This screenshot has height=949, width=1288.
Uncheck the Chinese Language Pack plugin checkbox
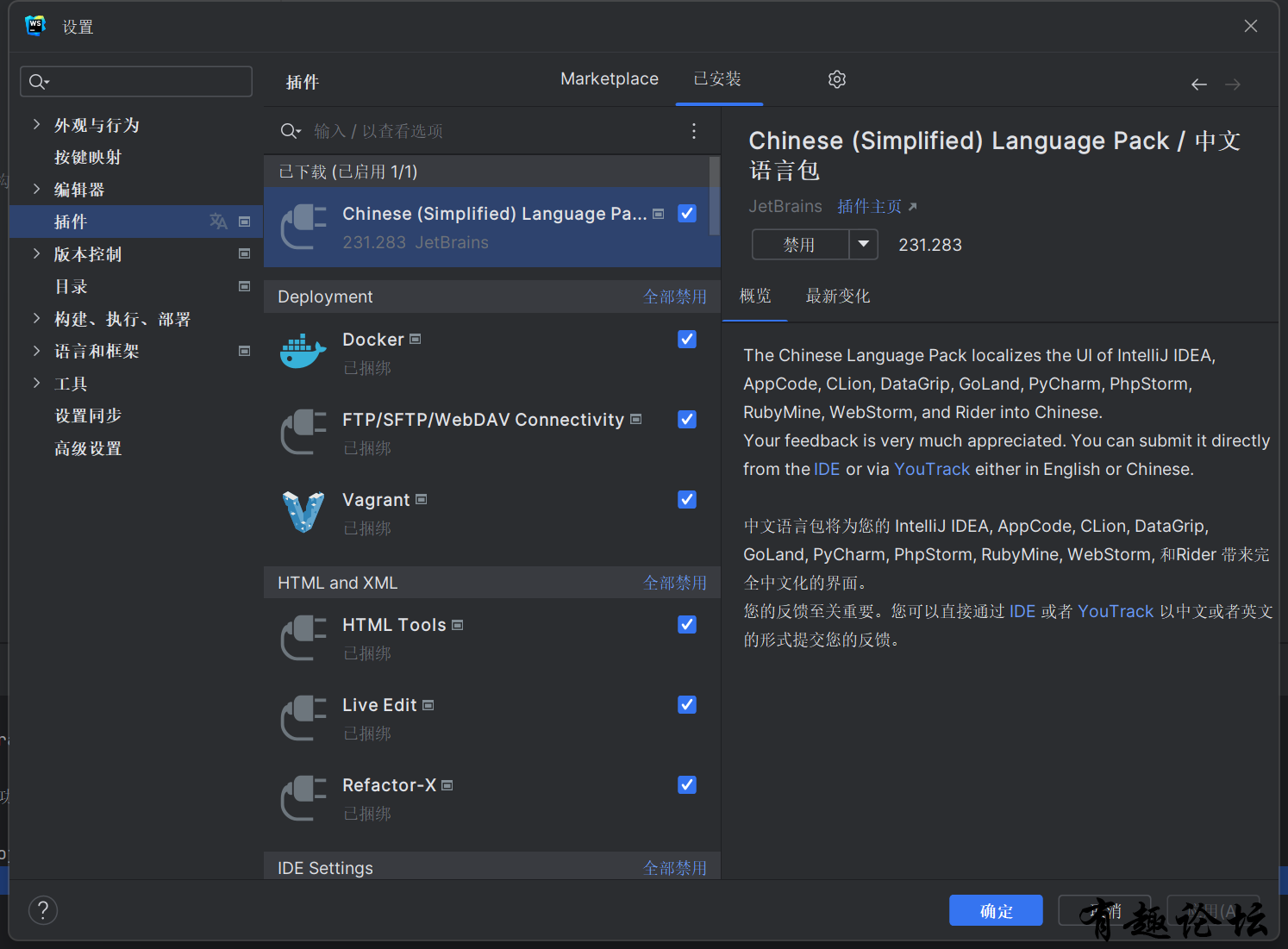point(687,213)
